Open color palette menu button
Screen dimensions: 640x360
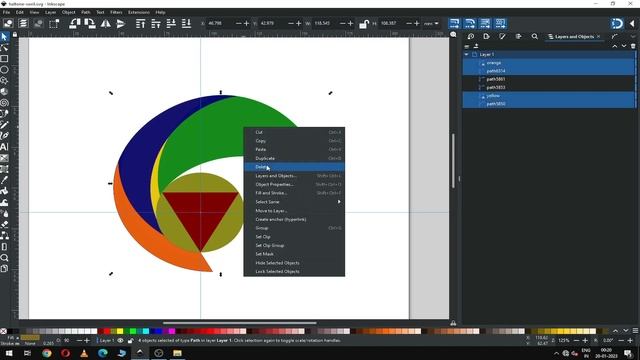635,331
